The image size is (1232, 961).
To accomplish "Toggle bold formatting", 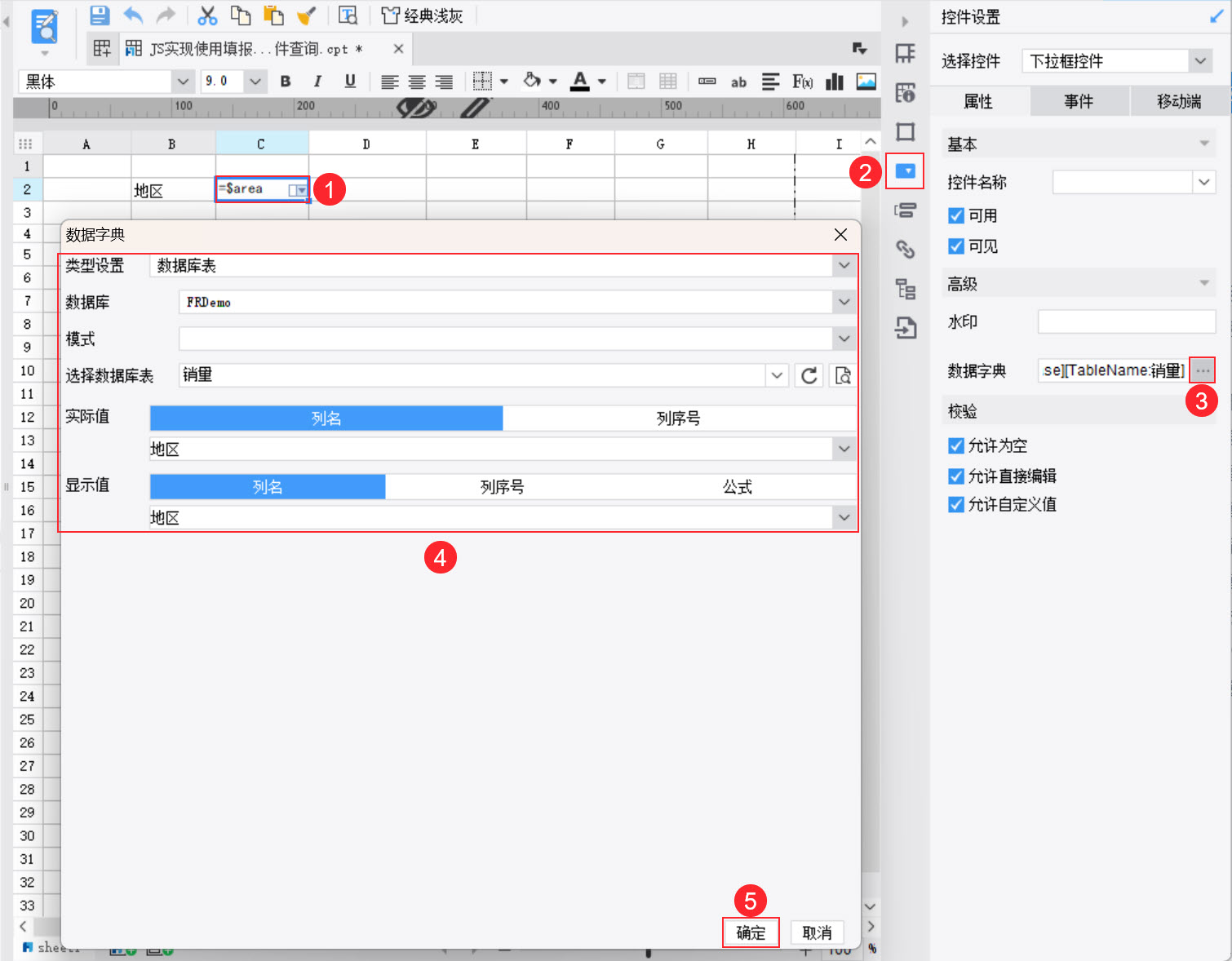I will 286,82.
